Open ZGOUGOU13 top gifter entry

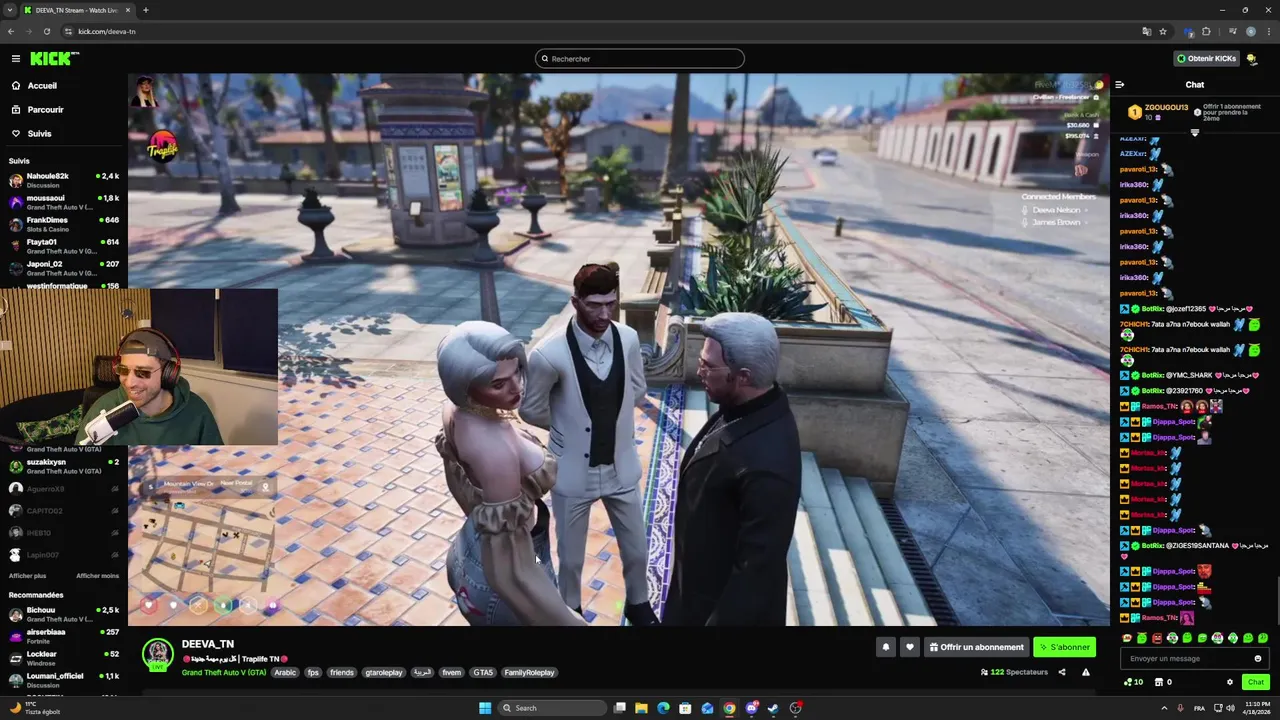(x=1158, y=112)
